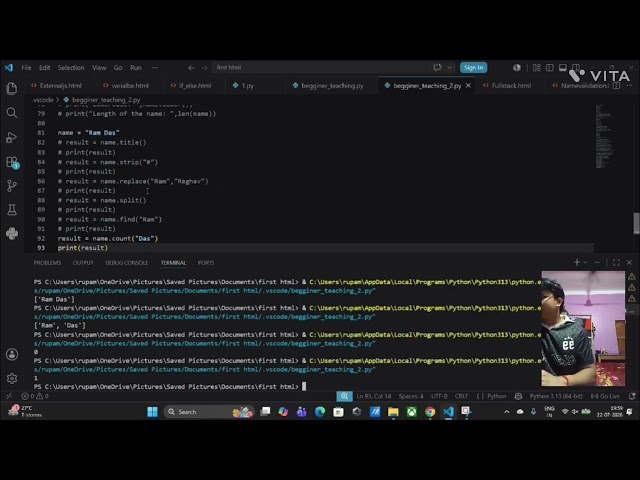Add a new terminal with plus icon
640x480 pixels.
tap(577, 262)
